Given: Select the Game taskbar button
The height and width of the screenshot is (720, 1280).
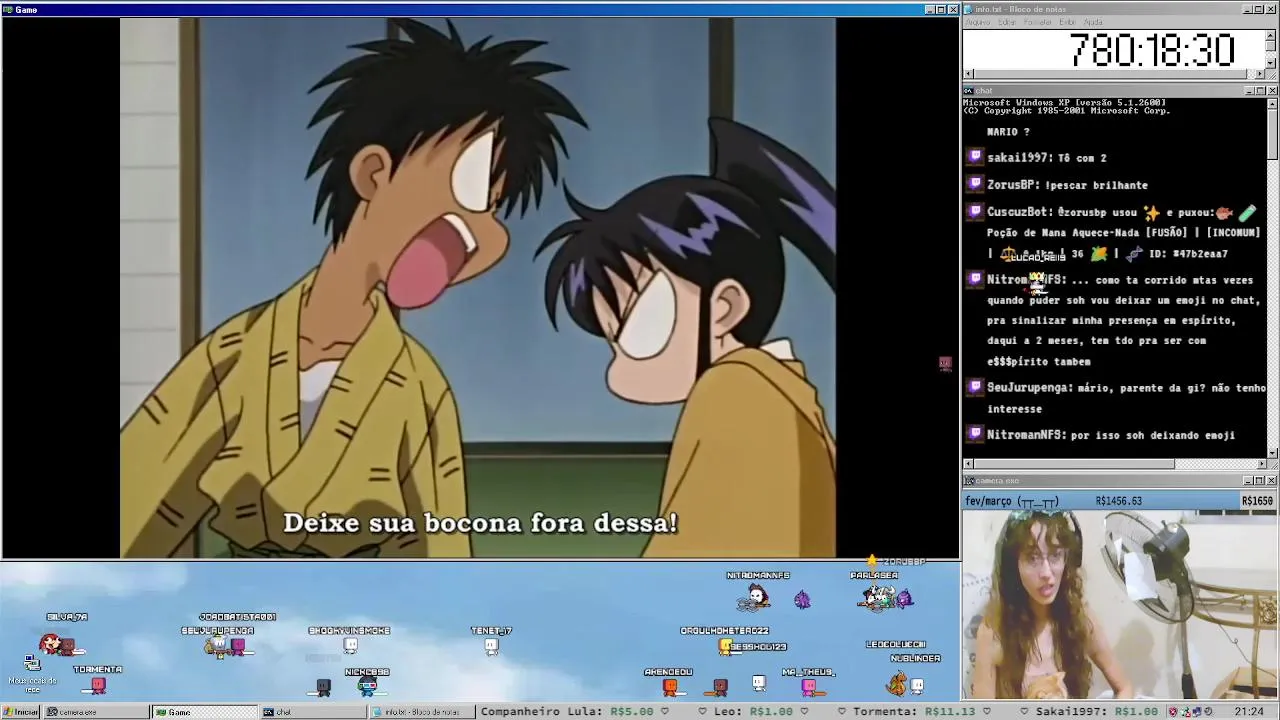Looking at the screenshot, I should (x=204, y=712).
